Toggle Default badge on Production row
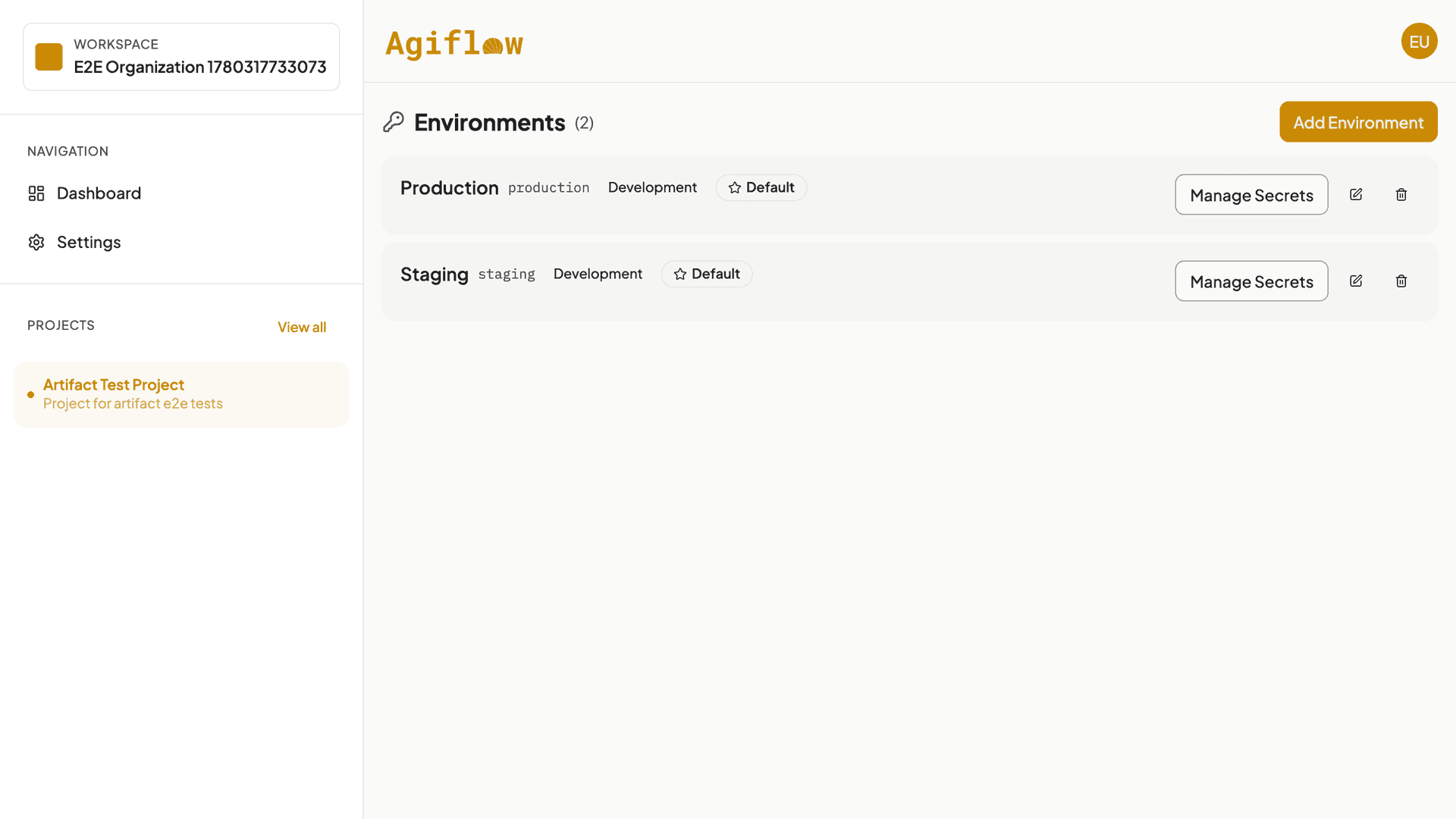Viewport: 1456px width, 819px height. (x=761, y=188)
